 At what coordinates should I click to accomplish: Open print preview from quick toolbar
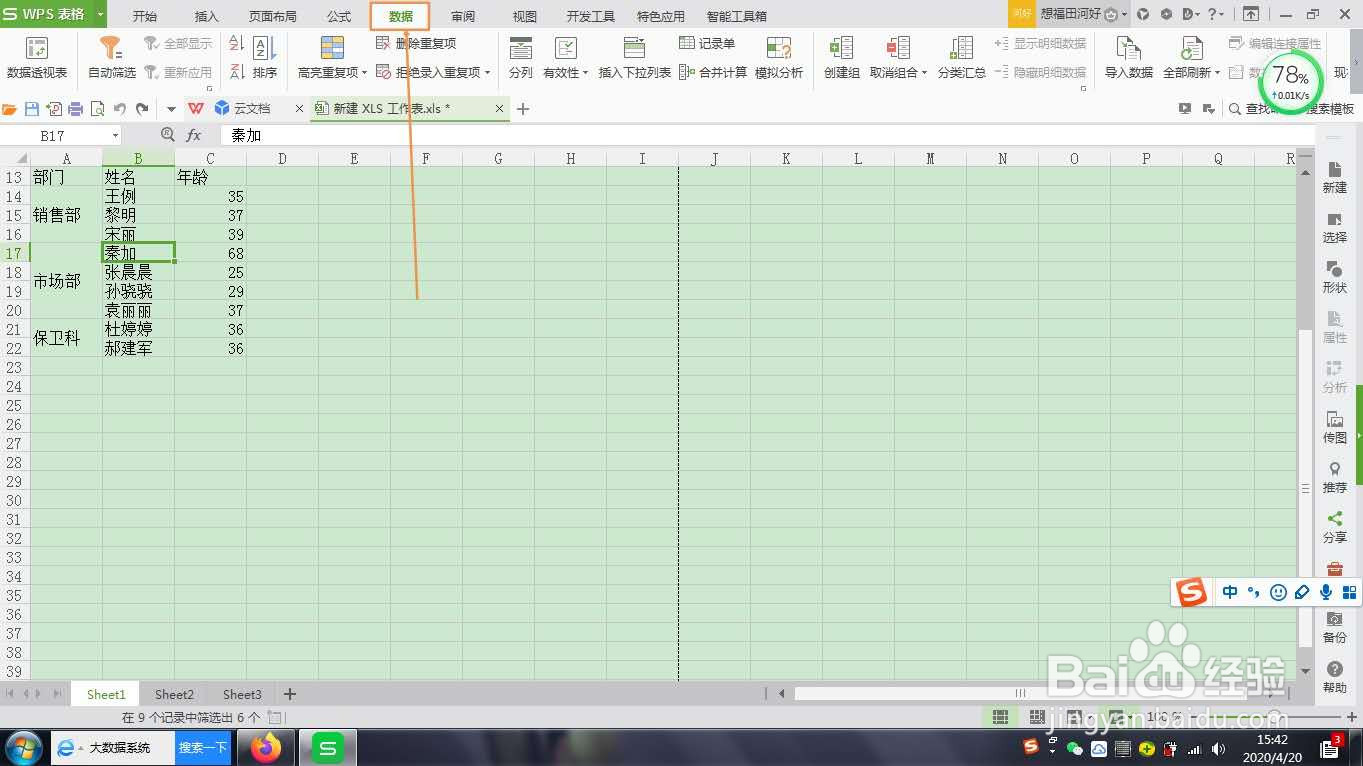[x=98, y=109]
